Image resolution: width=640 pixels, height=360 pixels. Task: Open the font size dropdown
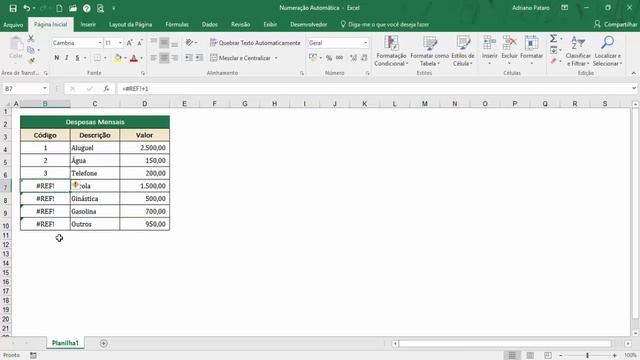[120, 43]
